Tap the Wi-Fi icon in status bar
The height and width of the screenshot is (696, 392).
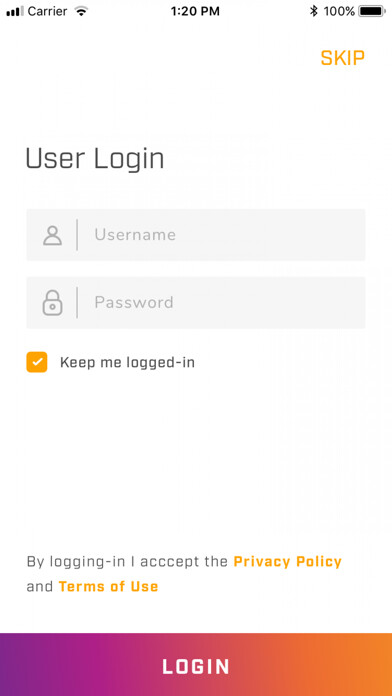click(81, 11)
